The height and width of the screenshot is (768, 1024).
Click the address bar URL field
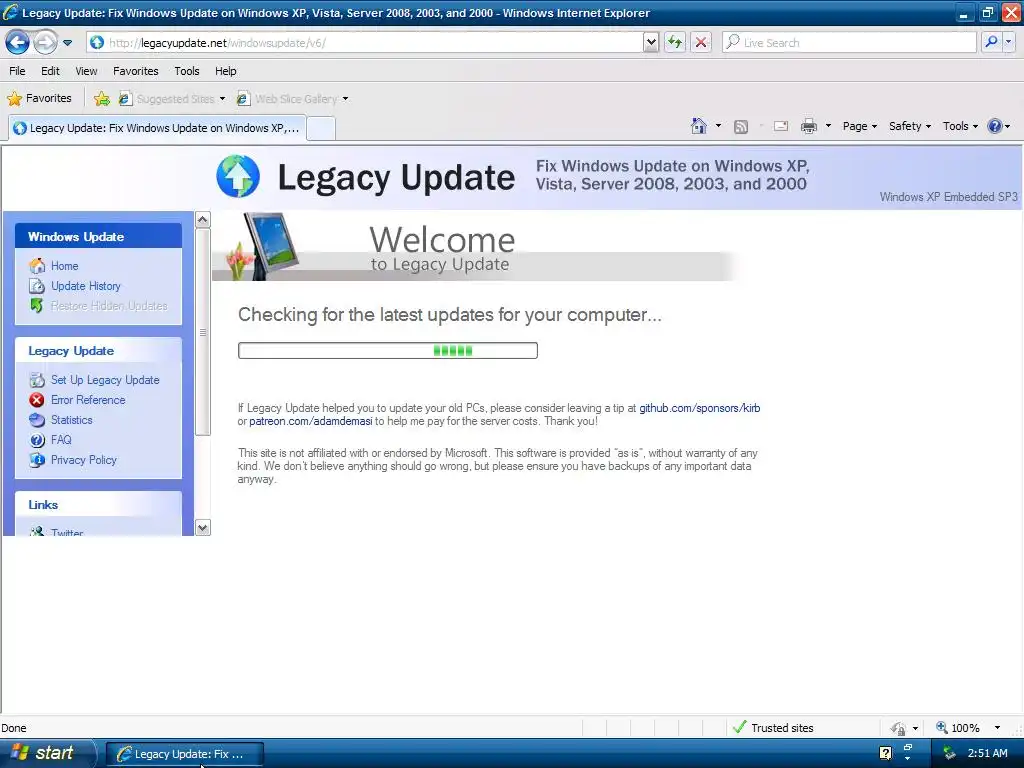coord(364,43)
